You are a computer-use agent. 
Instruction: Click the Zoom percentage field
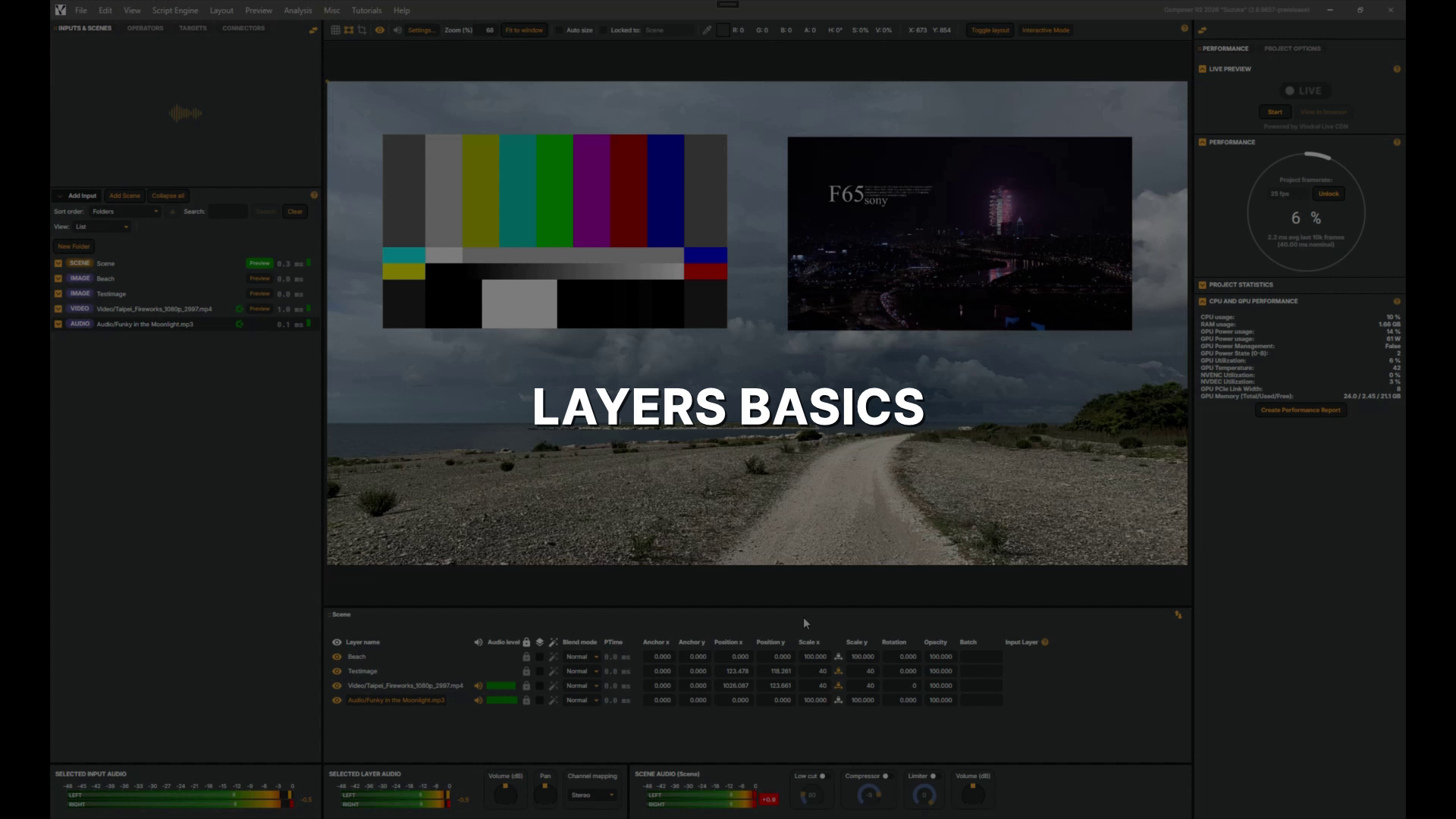coord(488,30)
